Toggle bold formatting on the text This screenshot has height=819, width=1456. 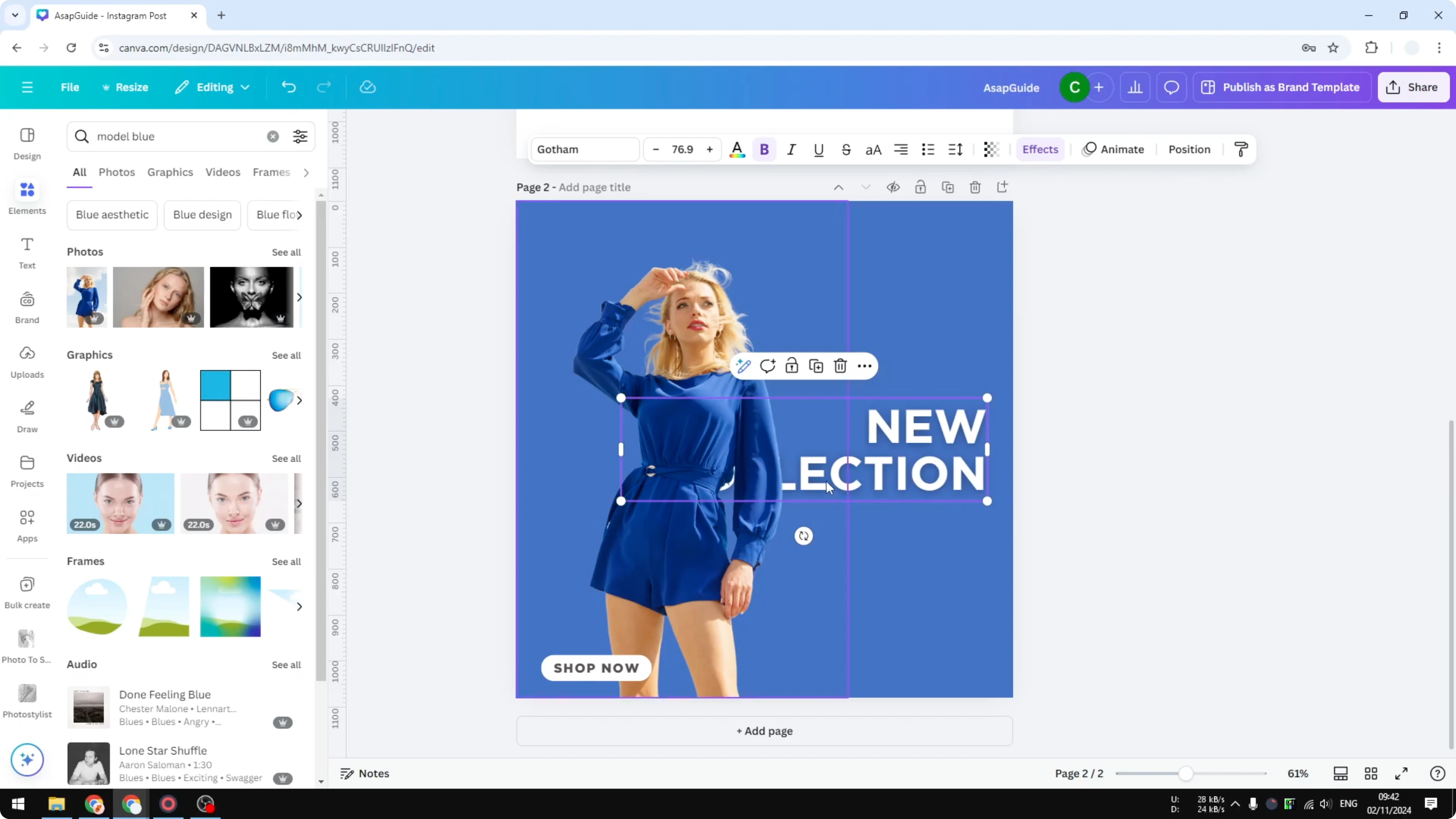click(764, 149)
